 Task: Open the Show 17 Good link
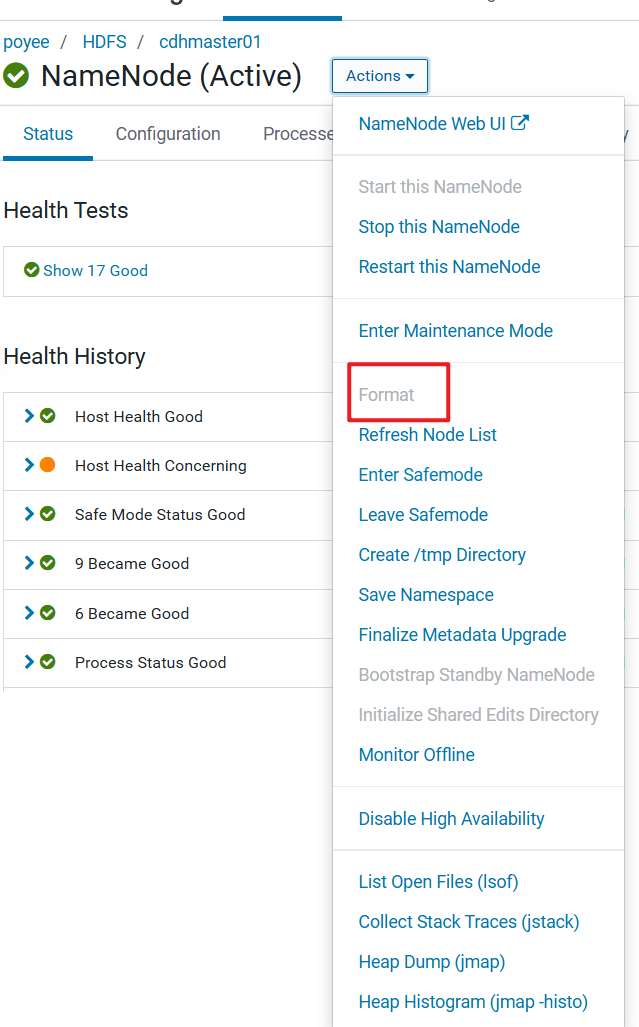[x=95, y=271]
